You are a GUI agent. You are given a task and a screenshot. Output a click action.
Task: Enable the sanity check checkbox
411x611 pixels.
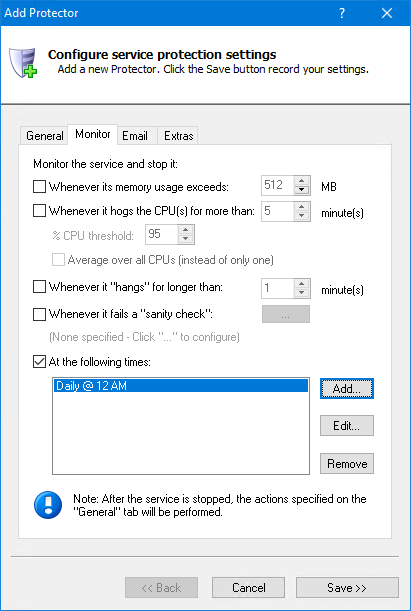coord(39,314)
